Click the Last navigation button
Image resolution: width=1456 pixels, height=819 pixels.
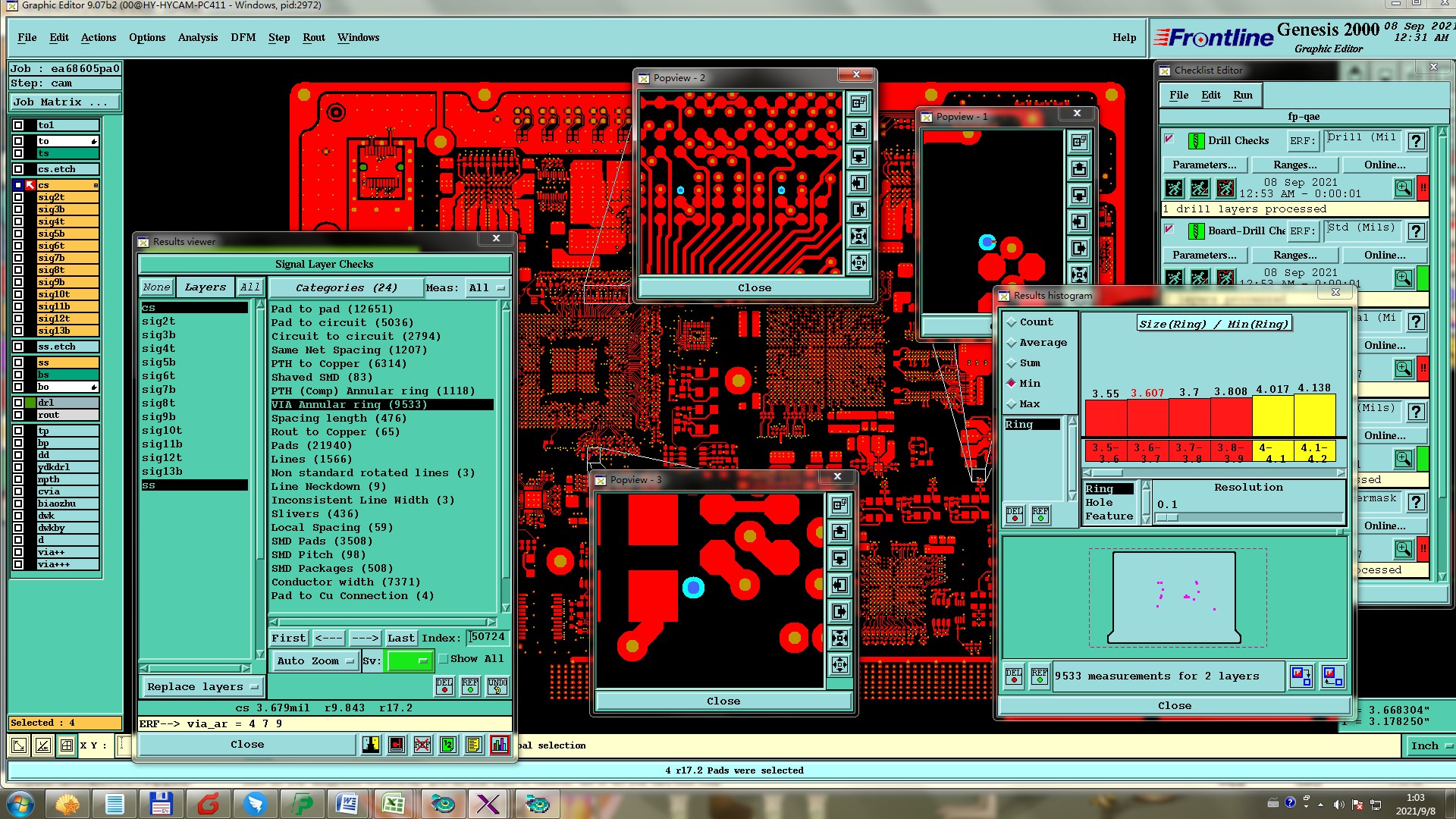[400, 639]
